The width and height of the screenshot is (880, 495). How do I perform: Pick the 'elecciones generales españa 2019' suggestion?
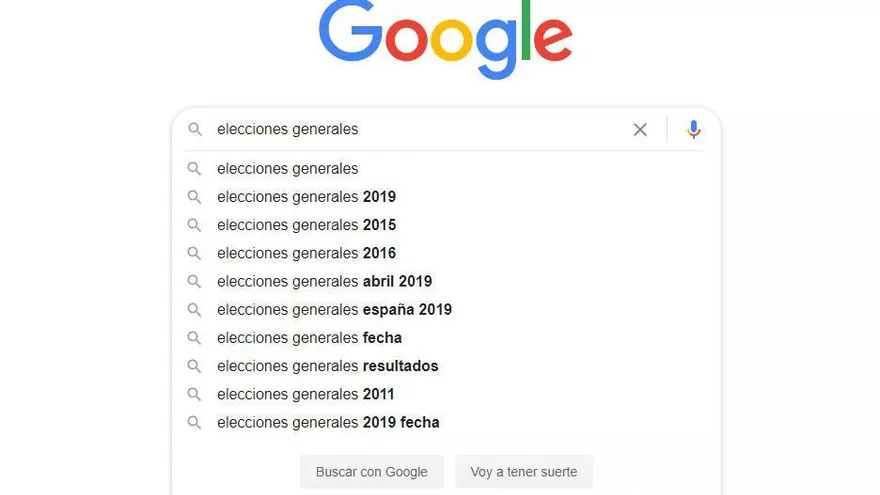(x=334, y=310)
